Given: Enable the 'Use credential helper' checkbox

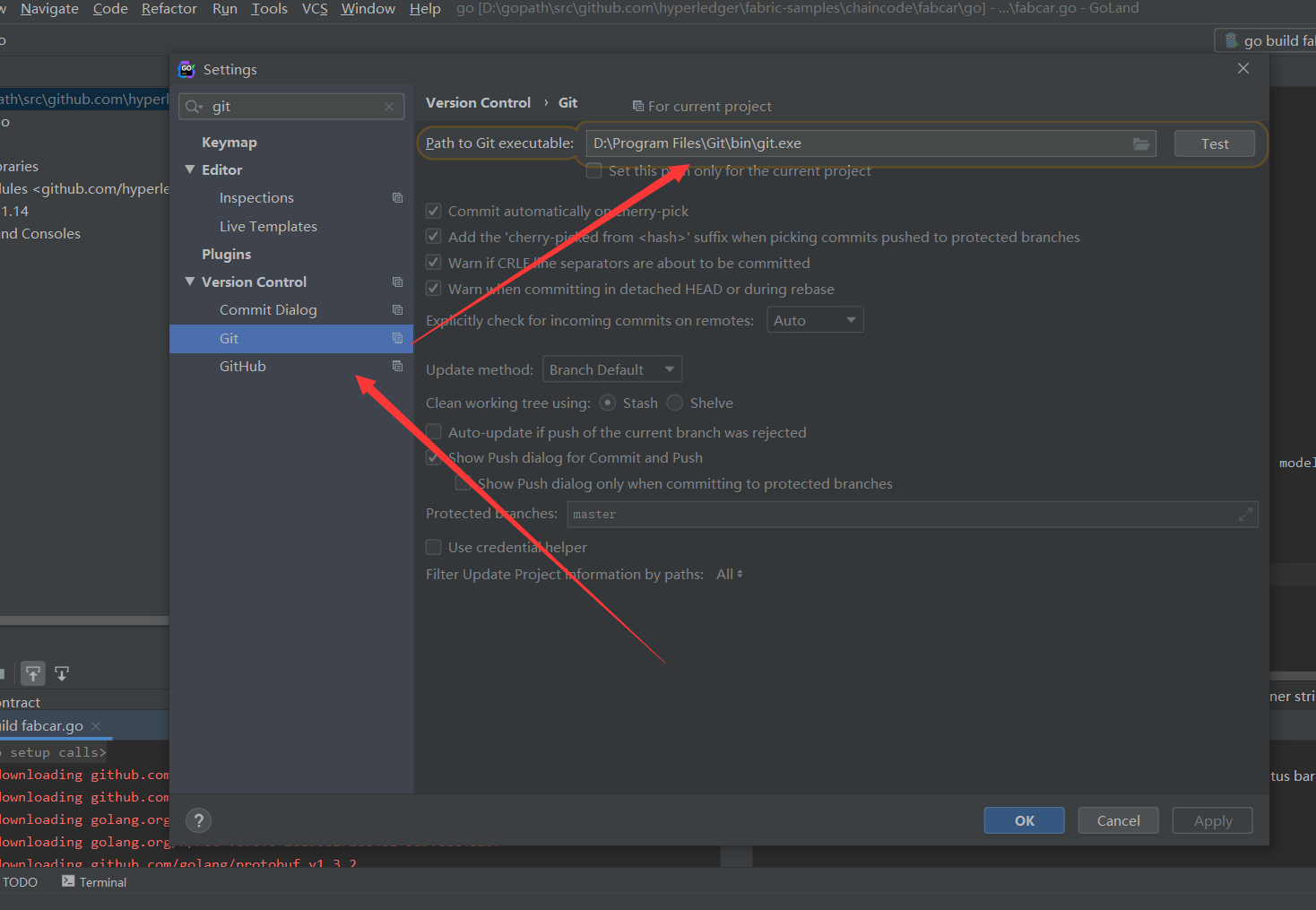Looking at the screenshot, I should [x=434, y=547].
